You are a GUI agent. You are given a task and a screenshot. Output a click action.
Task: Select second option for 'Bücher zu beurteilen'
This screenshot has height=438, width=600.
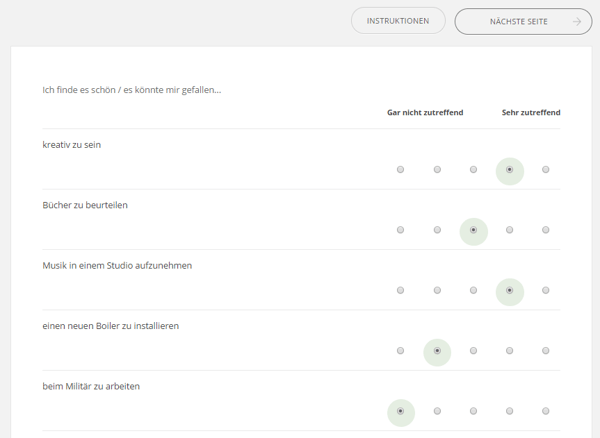(437, 230)
